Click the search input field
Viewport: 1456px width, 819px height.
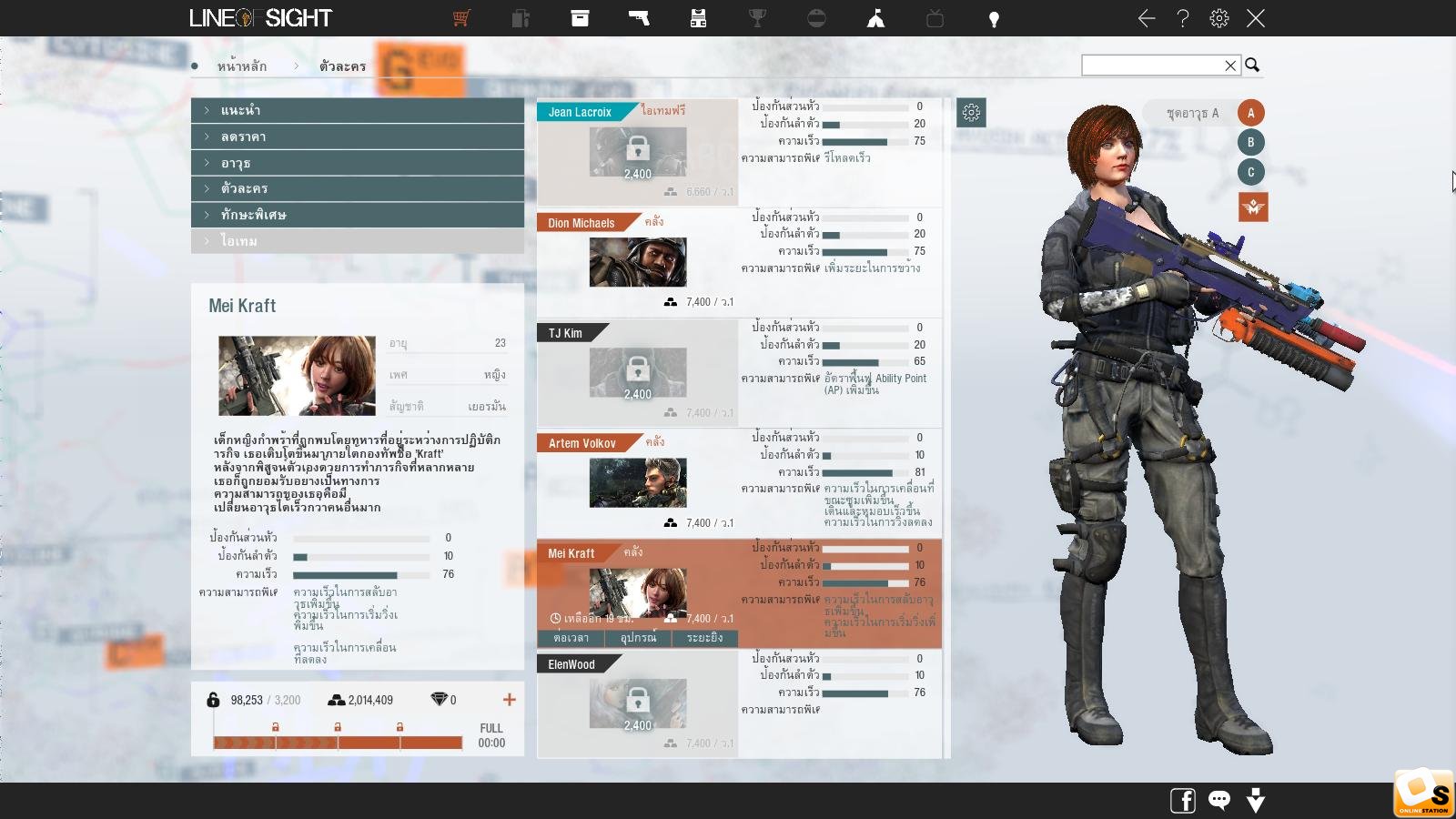pyautogui.click(x=1151, y=66)
